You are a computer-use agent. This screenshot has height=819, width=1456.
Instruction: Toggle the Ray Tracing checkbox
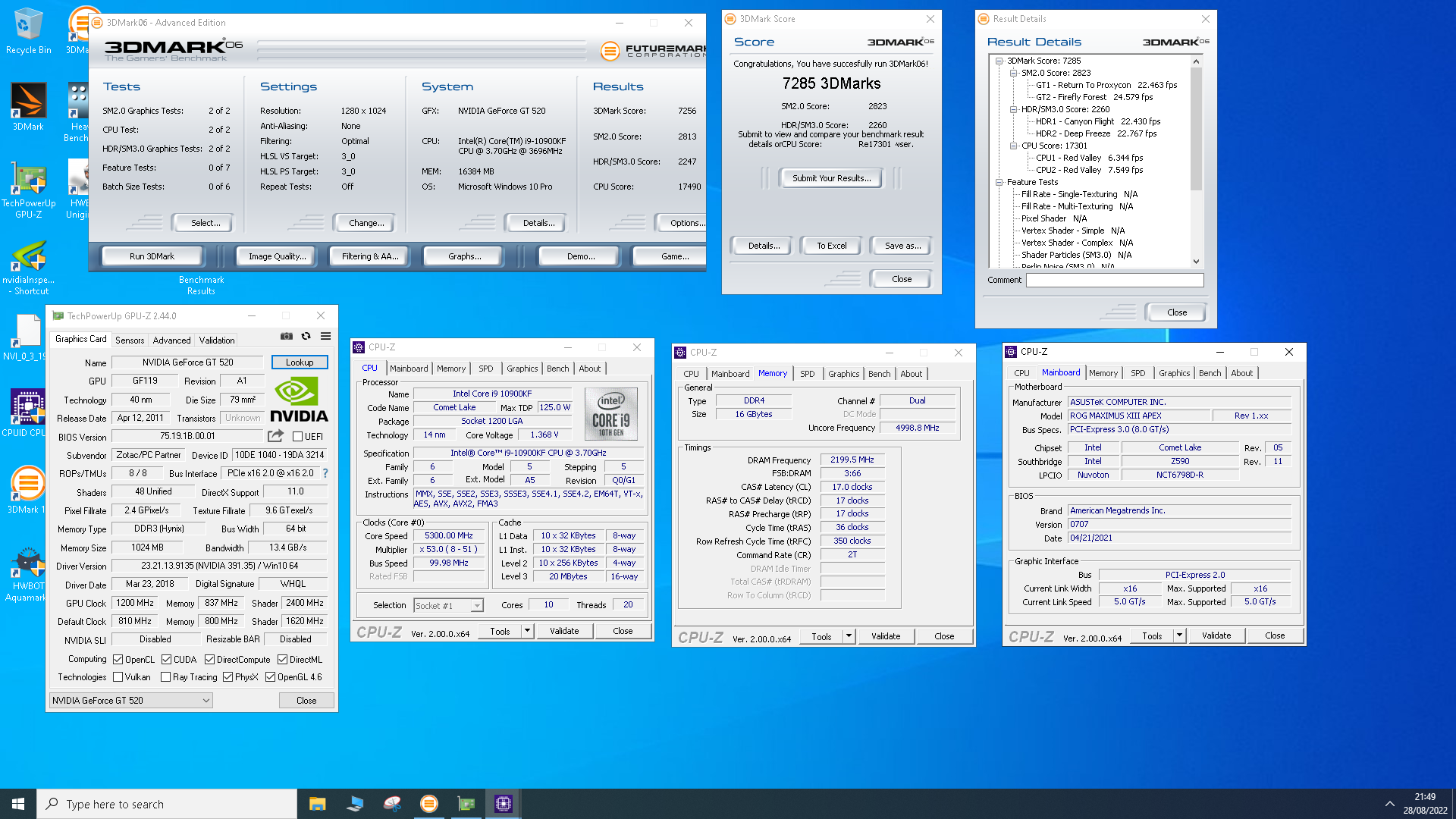tap(166, 677)
